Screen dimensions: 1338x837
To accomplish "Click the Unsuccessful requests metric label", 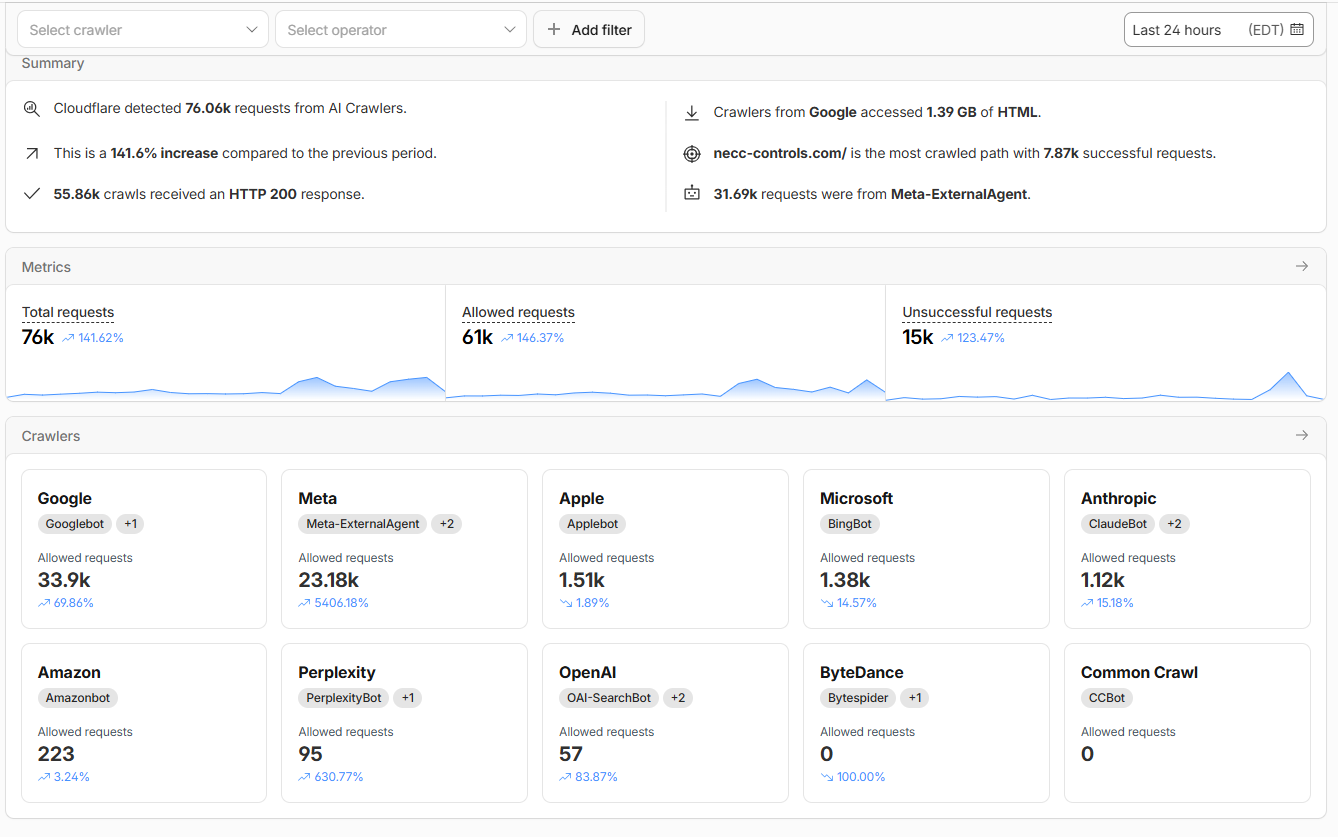I will (x=977, y=312).
